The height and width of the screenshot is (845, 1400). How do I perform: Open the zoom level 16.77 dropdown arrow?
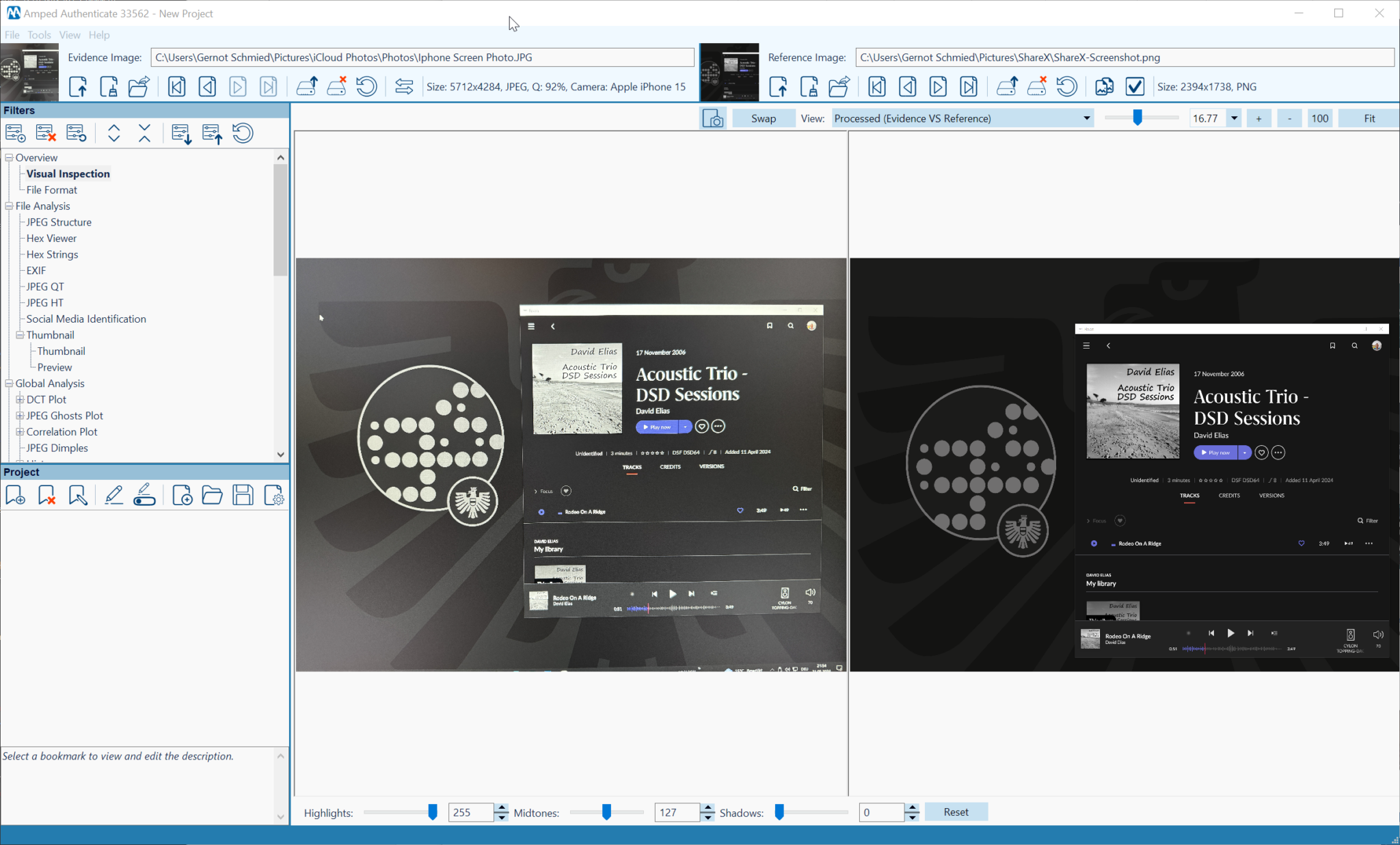pyautogui.click(x=1234, y=118)
